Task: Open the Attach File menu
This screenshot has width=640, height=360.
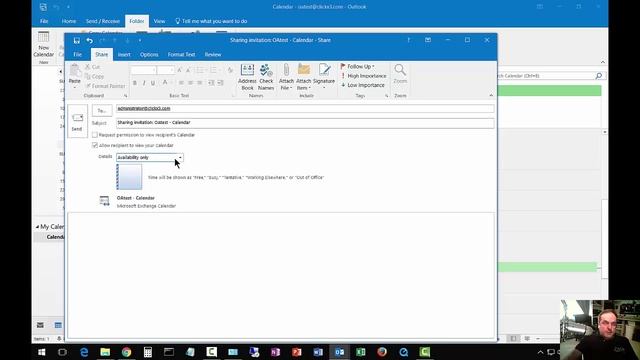Action: [x=286, y=77]
